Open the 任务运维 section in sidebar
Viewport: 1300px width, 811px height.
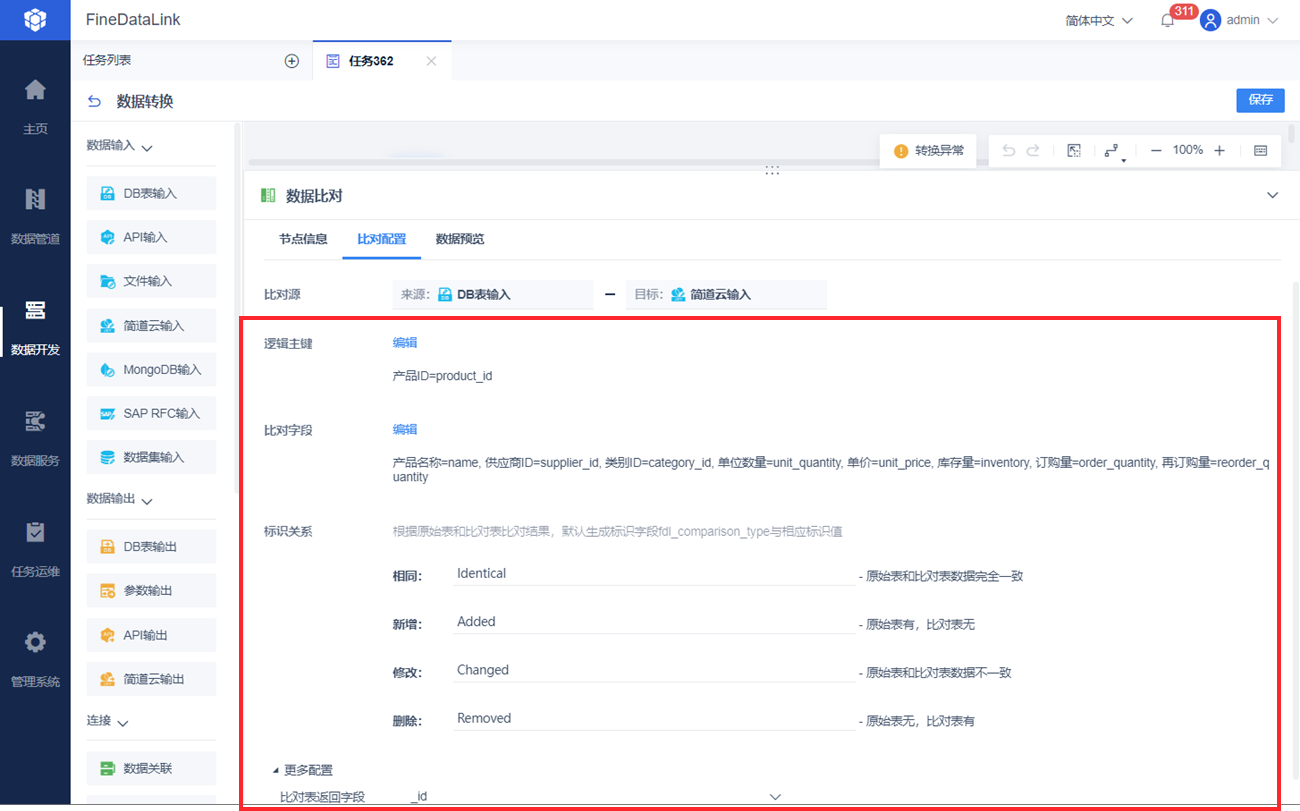(x=35, y=548)
